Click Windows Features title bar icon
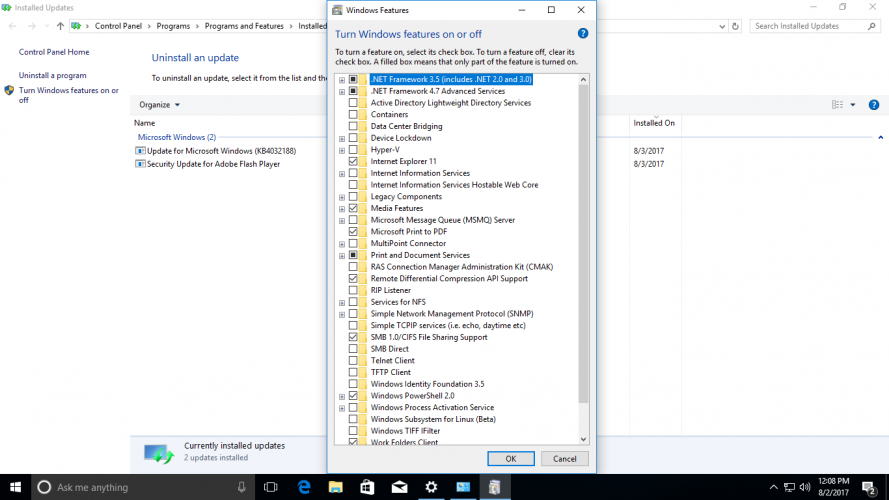This screenshot has width=889, height=500. click(x=337, y=10)
